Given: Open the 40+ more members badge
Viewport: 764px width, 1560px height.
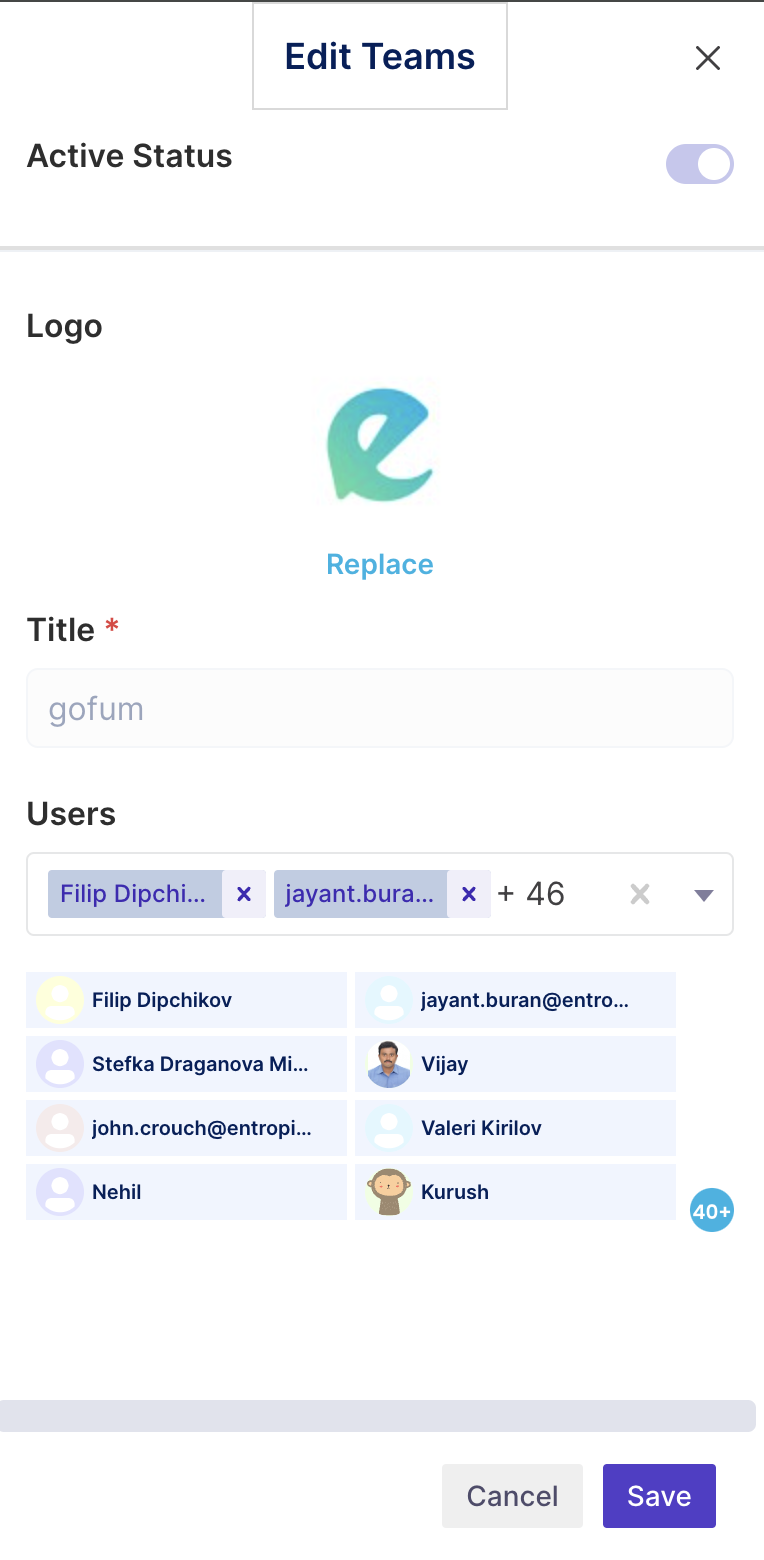Looking at the screenshot, I should click(712, 1211).
